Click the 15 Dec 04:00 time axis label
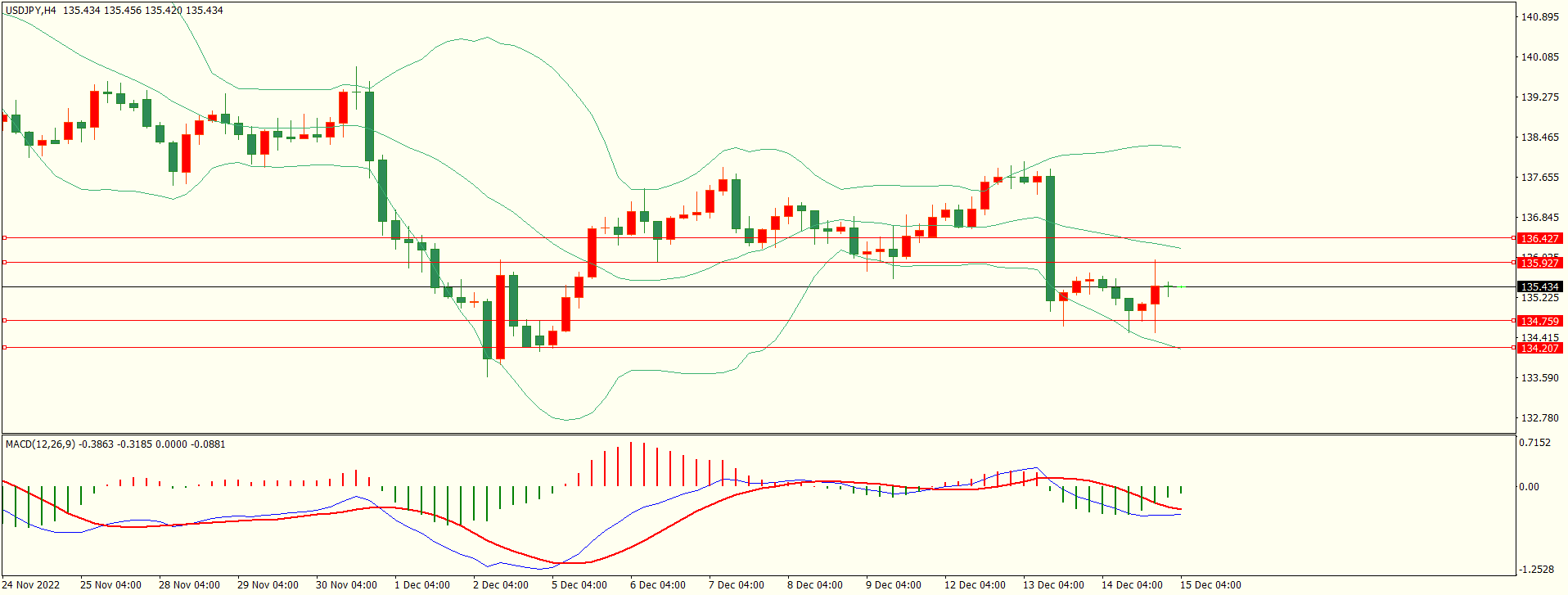Screen dimensions: 1568x595 (1210, 585)
